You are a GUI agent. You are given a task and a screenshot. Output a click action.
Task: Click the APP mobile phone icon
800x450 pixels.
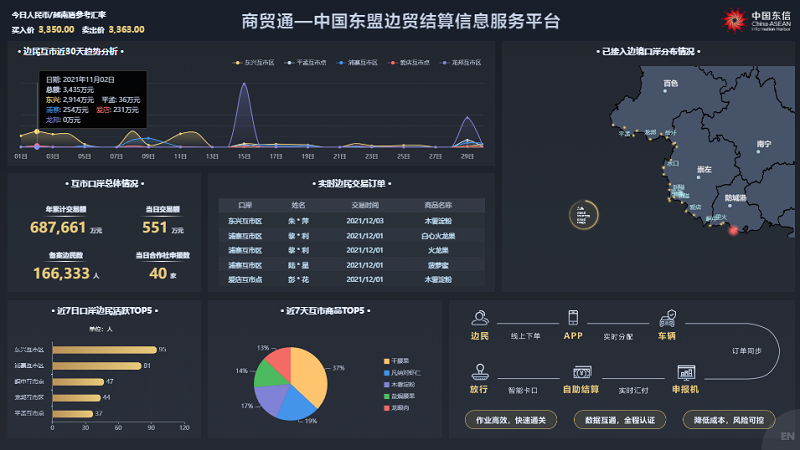[x=573, y=317]
